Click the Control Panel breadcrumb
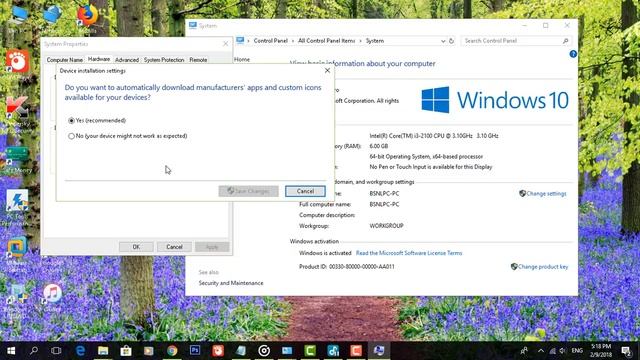The image size is (640, 360). [x=271, y=41]
